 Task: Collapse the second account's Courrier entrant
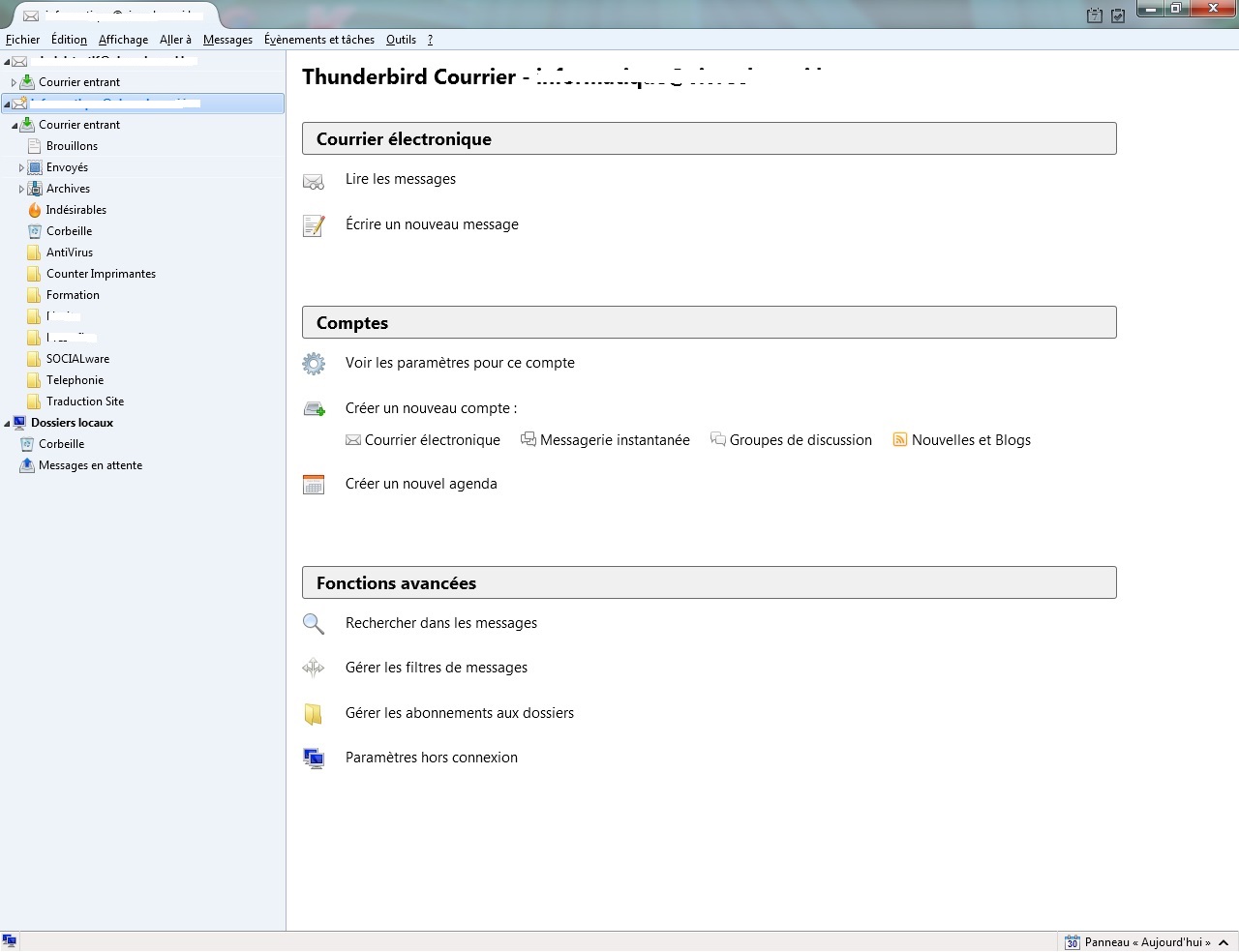14,126
